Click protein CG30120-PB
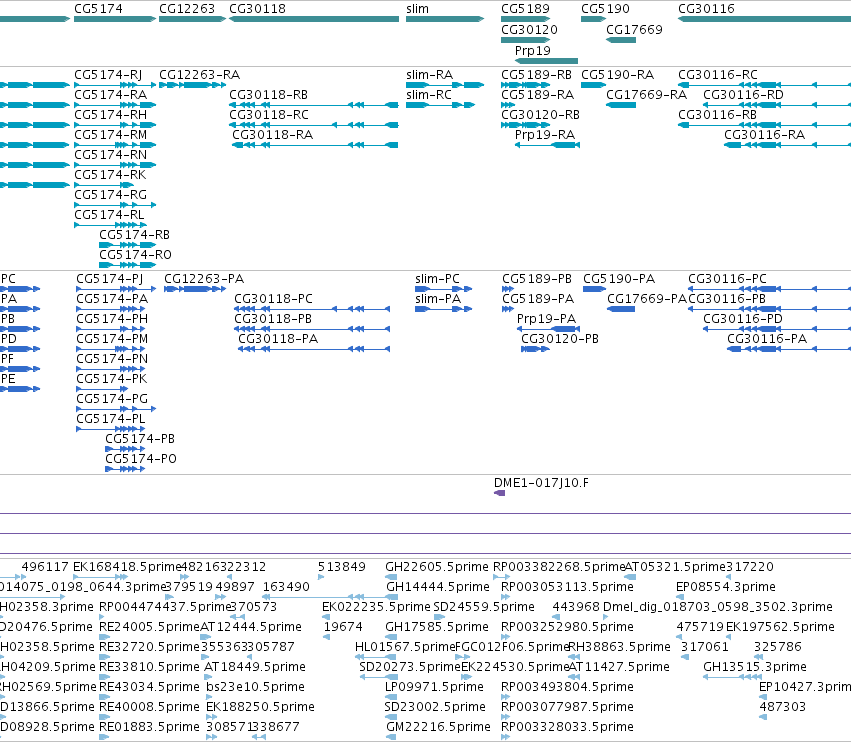Viewport: 851px width, 742px height. (560, 339)
